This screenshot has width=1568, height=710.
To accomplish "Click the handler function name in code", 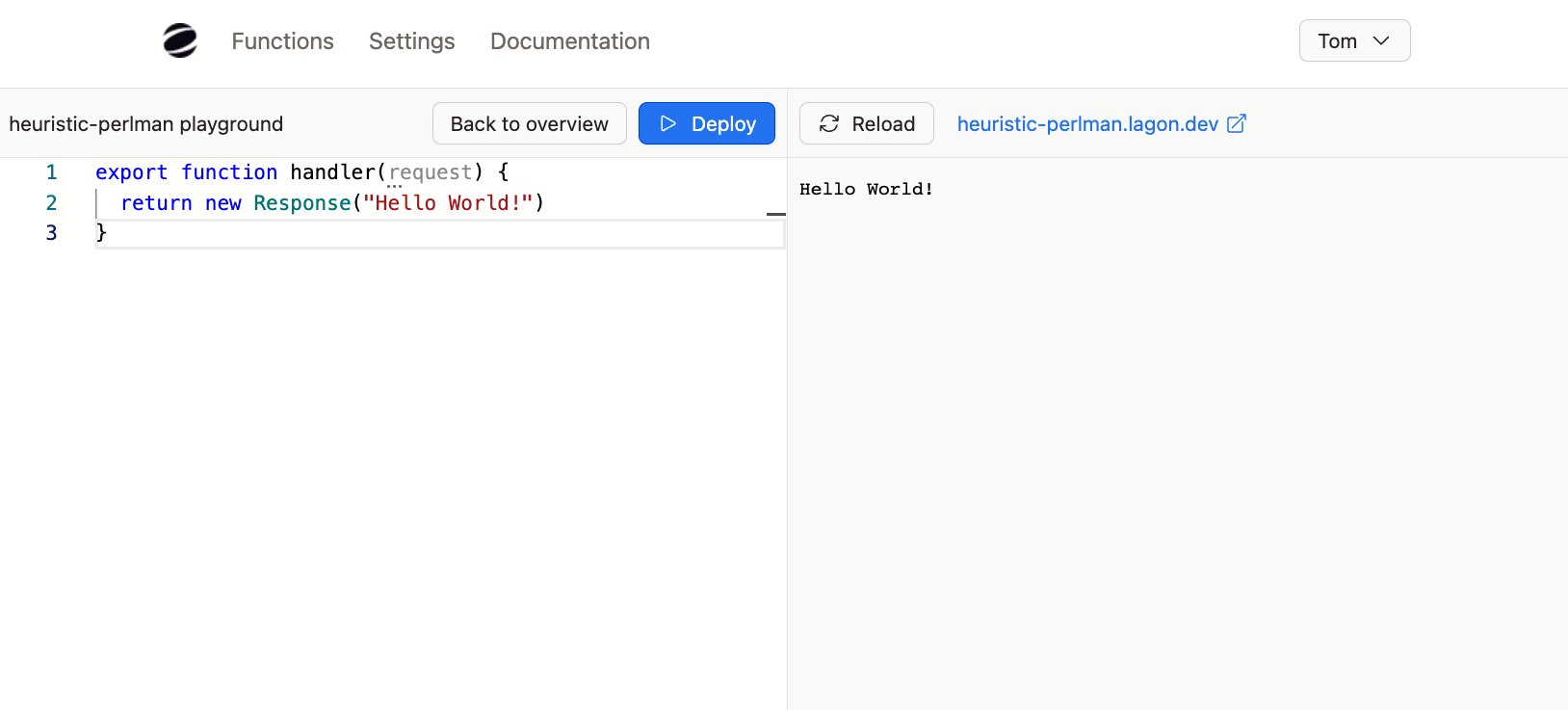I will tap(332, 172).
